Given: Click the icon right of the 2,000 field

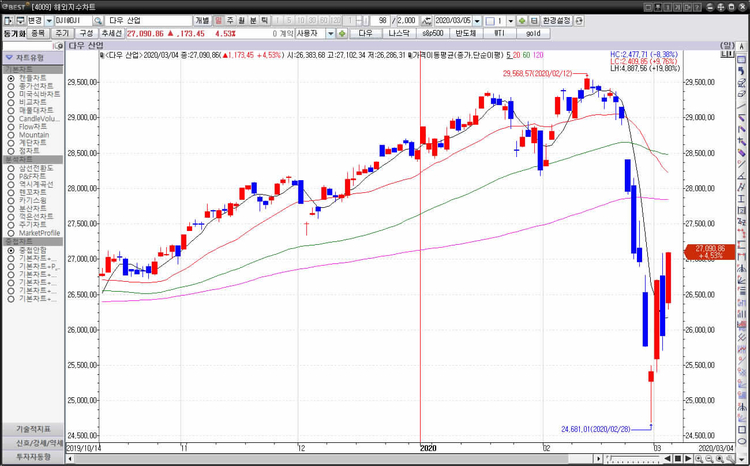Looking at the screenshot, I should pos(426,21).
